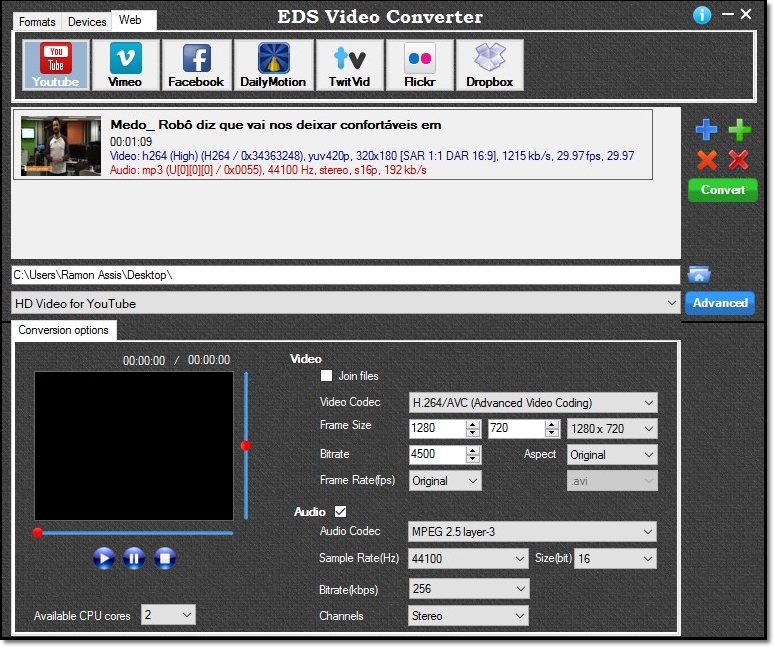The height and width of the screenshot is (648, 775).
Task: Click the output path input field
Action: (x=345, y=275)
